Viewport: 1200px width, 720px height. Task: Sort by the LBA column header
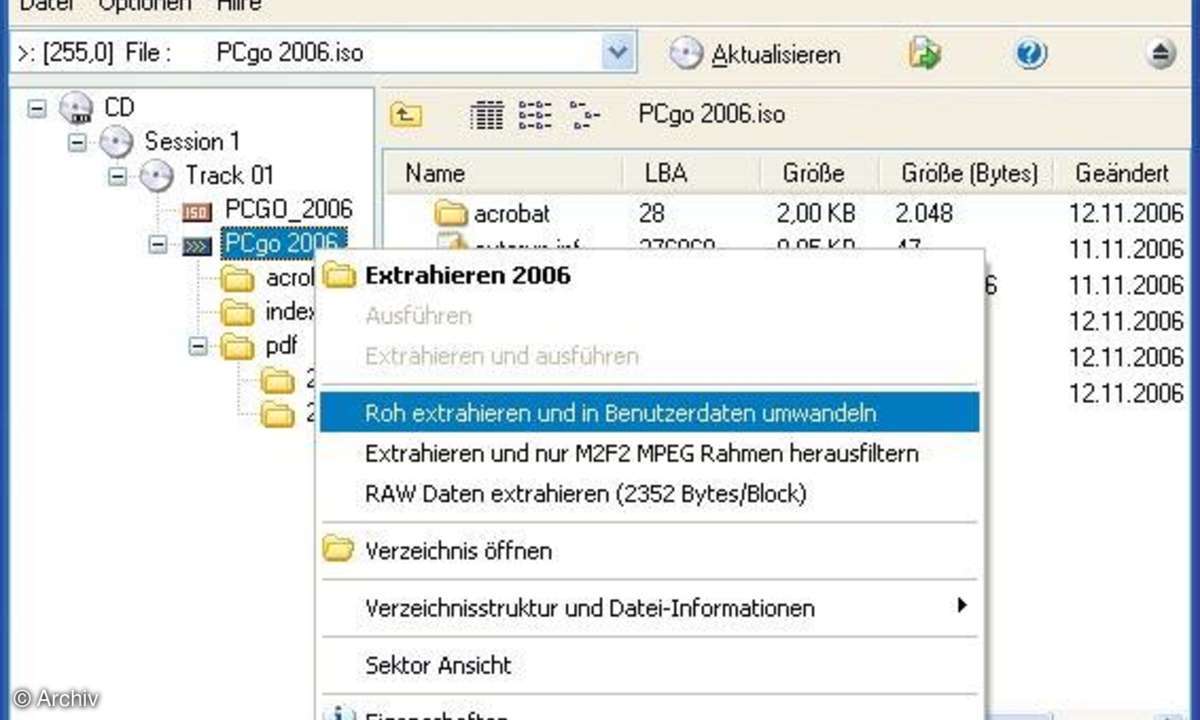click(691, 172)
